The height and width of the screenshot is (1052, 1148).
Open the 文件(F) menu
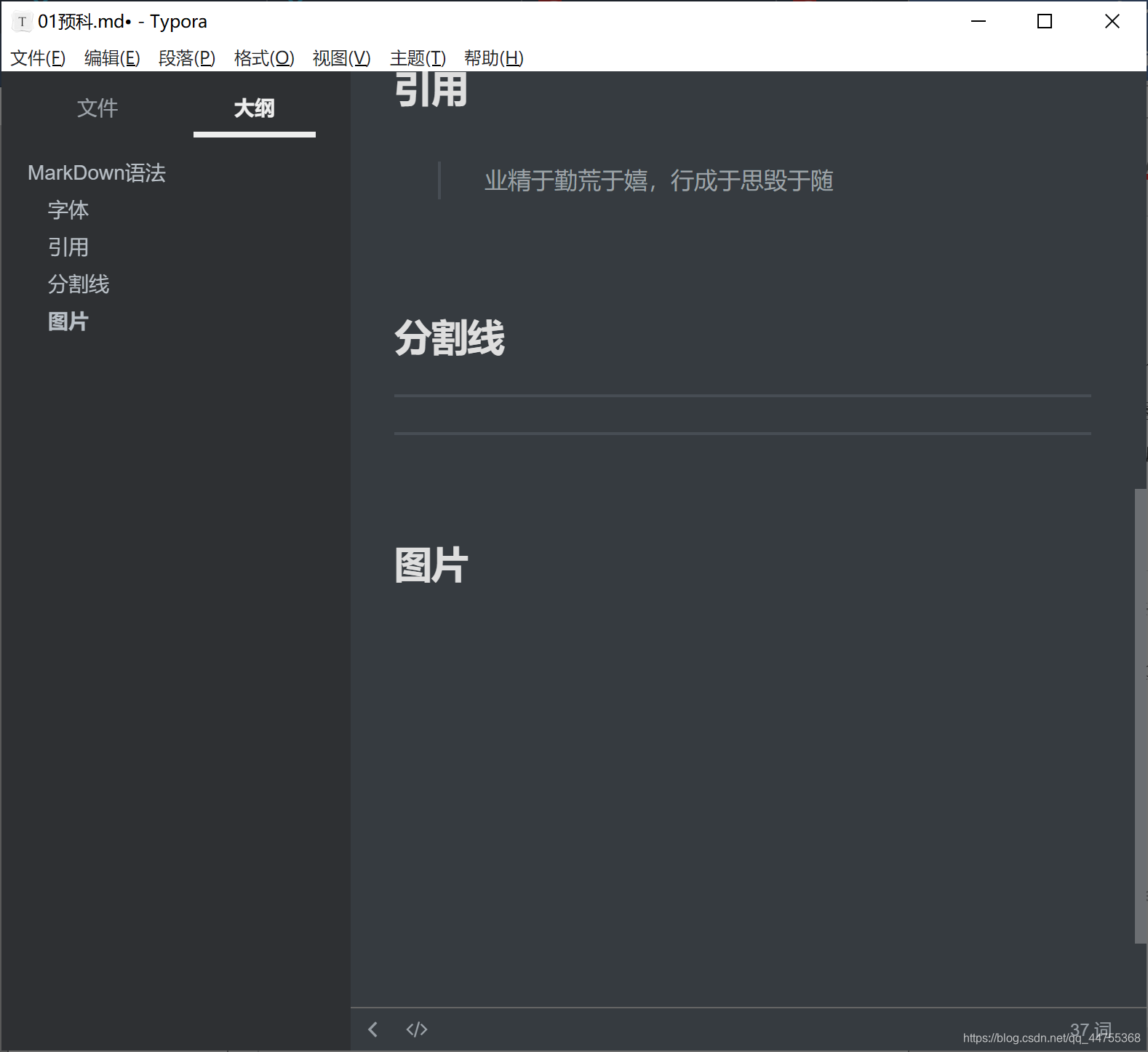38,58
